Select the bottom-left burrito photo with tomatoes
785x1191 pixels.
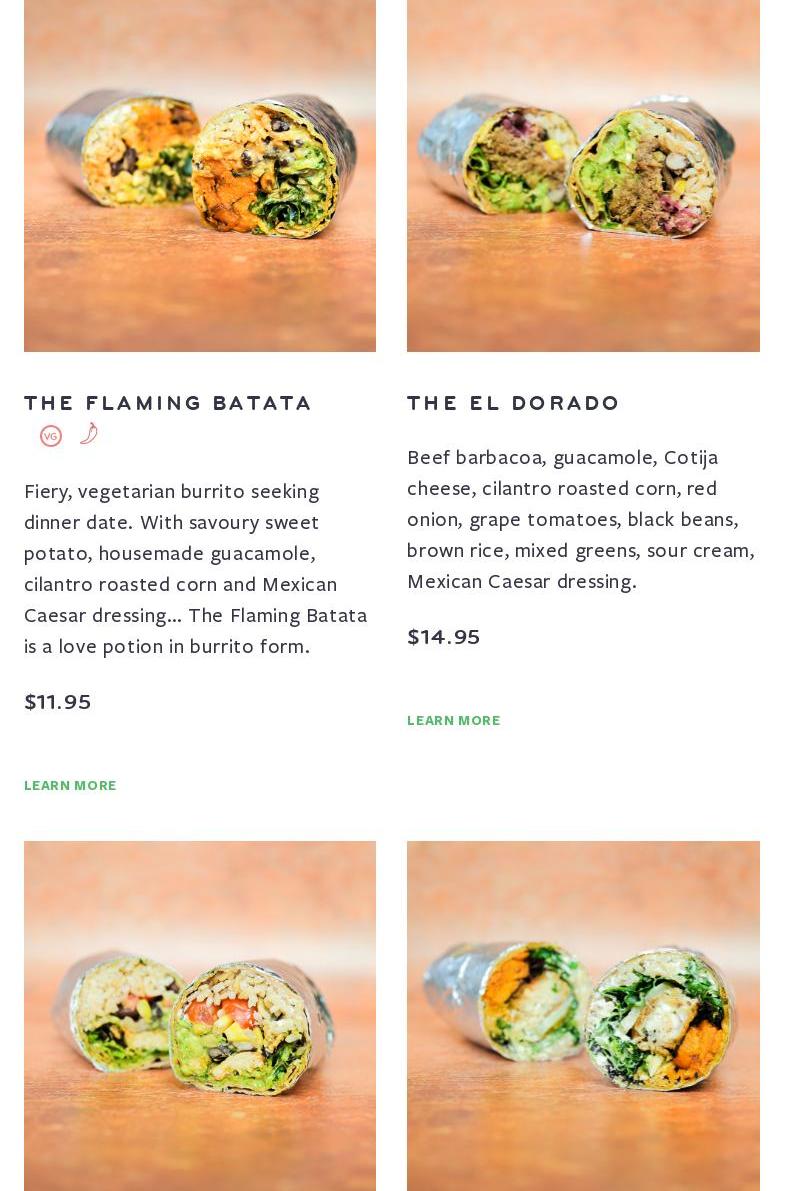(x=200, y=1015)
